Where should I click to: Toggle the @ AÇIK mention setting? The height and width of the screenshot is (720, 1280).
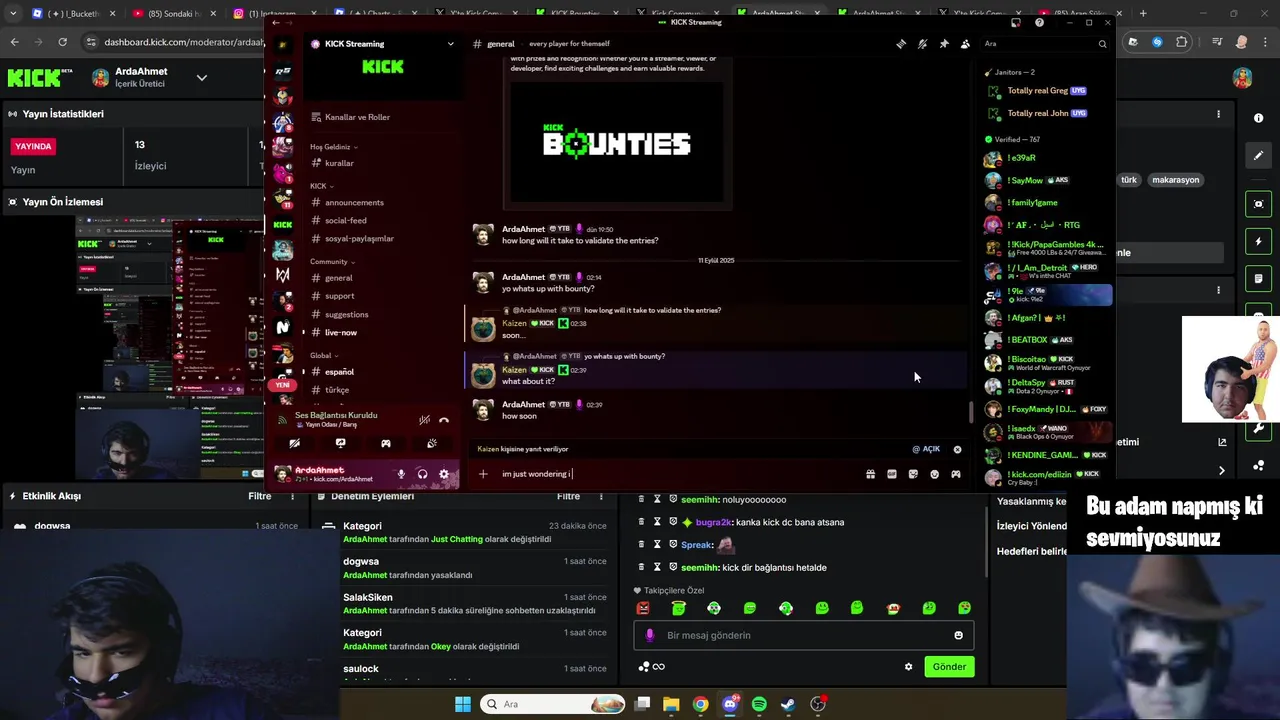coord(926,449)
